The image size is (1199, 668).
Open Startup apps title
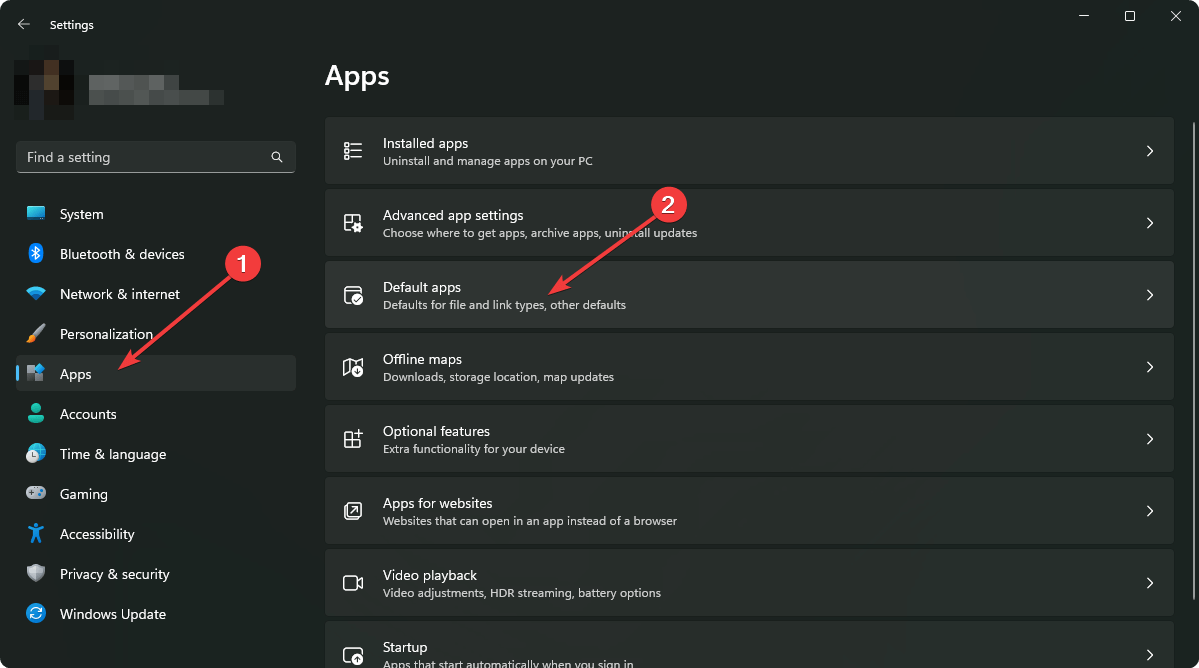405,647
